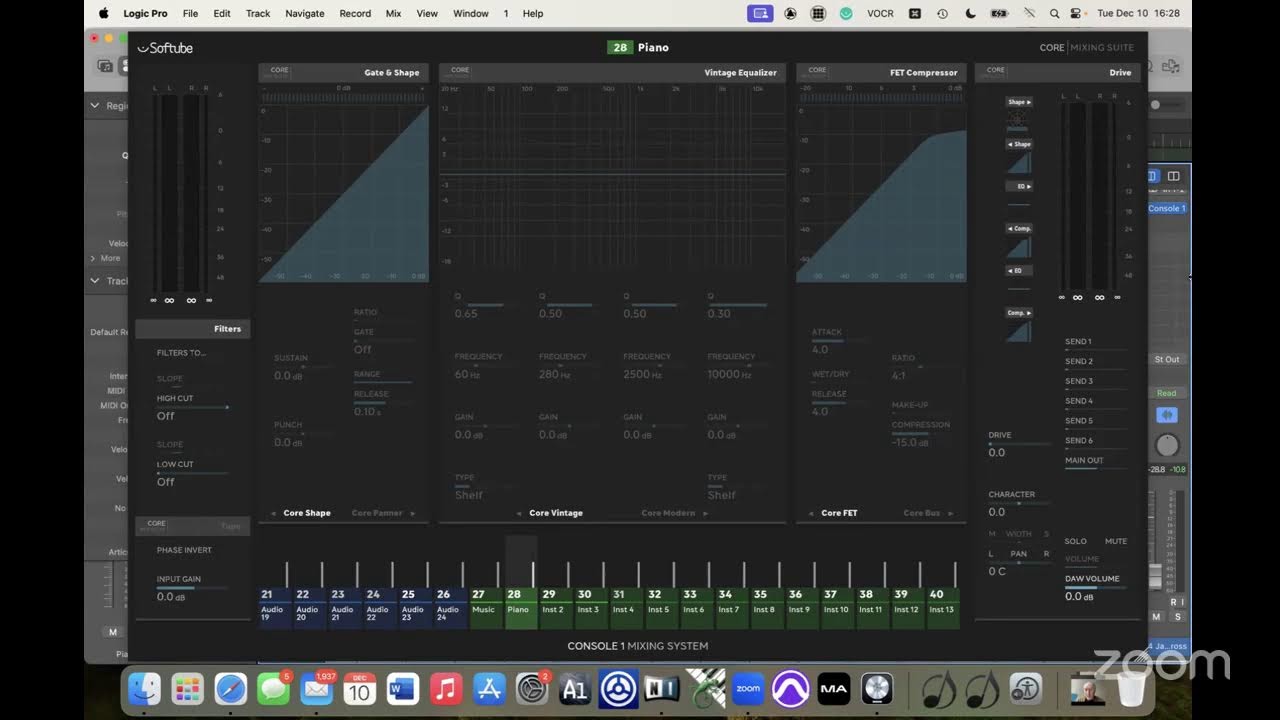The image size is (1280, 720).
Task: Select channel 21 Audio 19
Action: point(273,607)
